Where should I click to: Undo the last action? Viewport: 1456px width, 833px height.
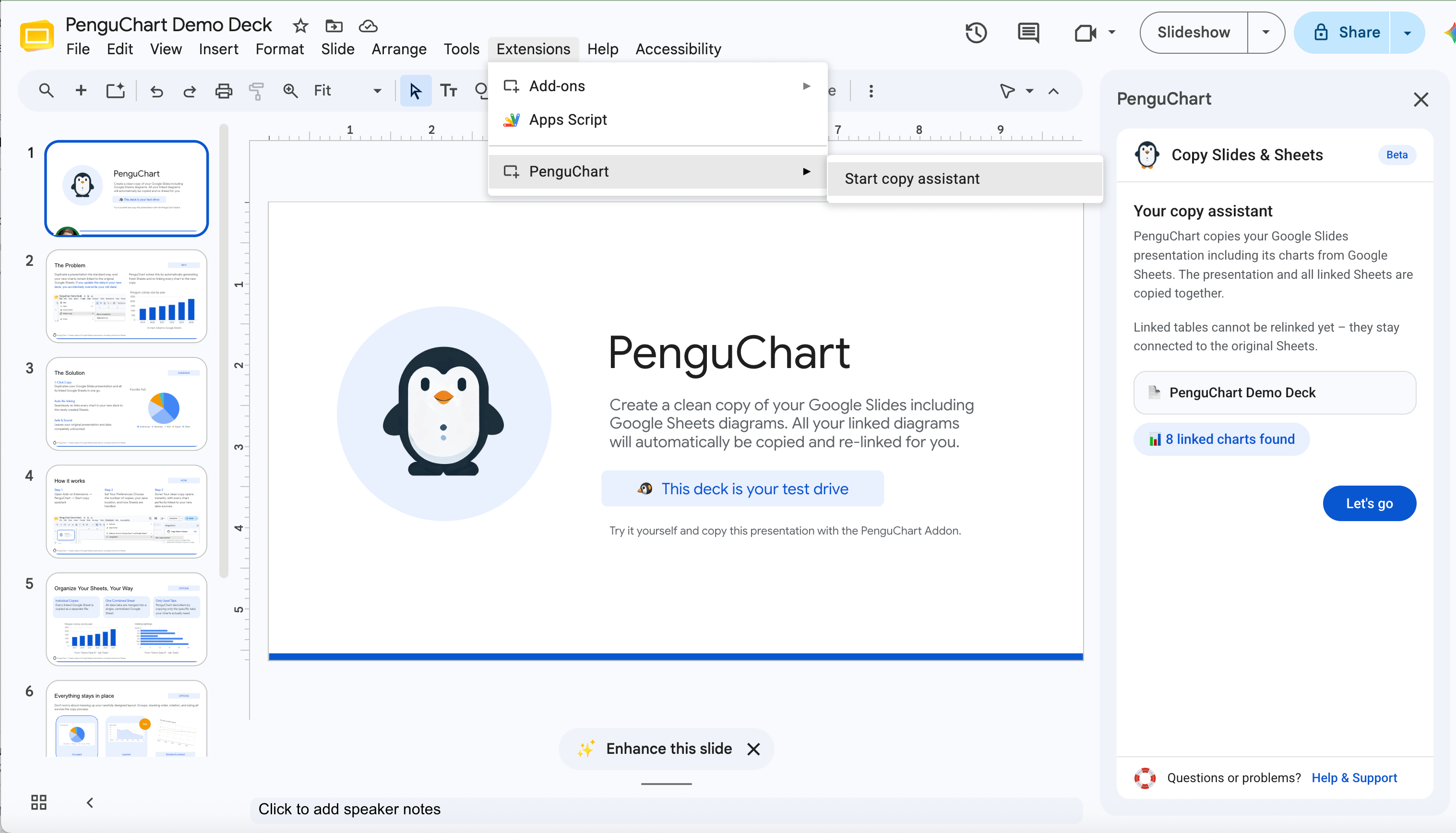click(x=156, y=91)
